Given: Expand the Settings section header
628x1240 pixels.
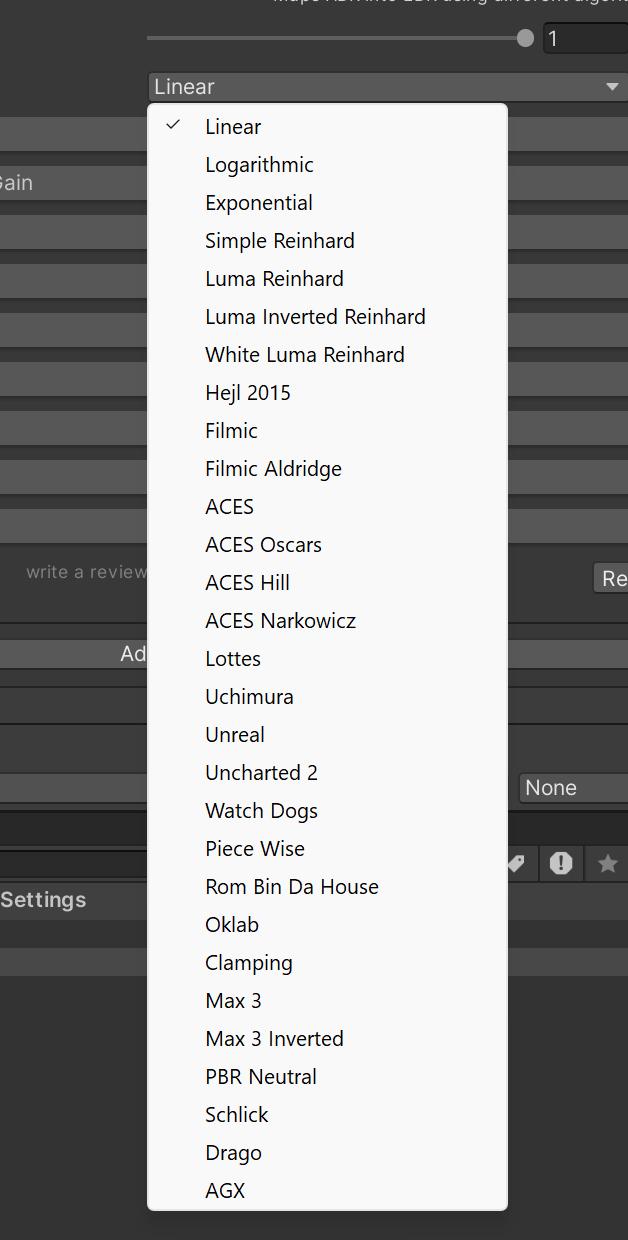Looking at the screenshot, I should (x=43, y=900).
